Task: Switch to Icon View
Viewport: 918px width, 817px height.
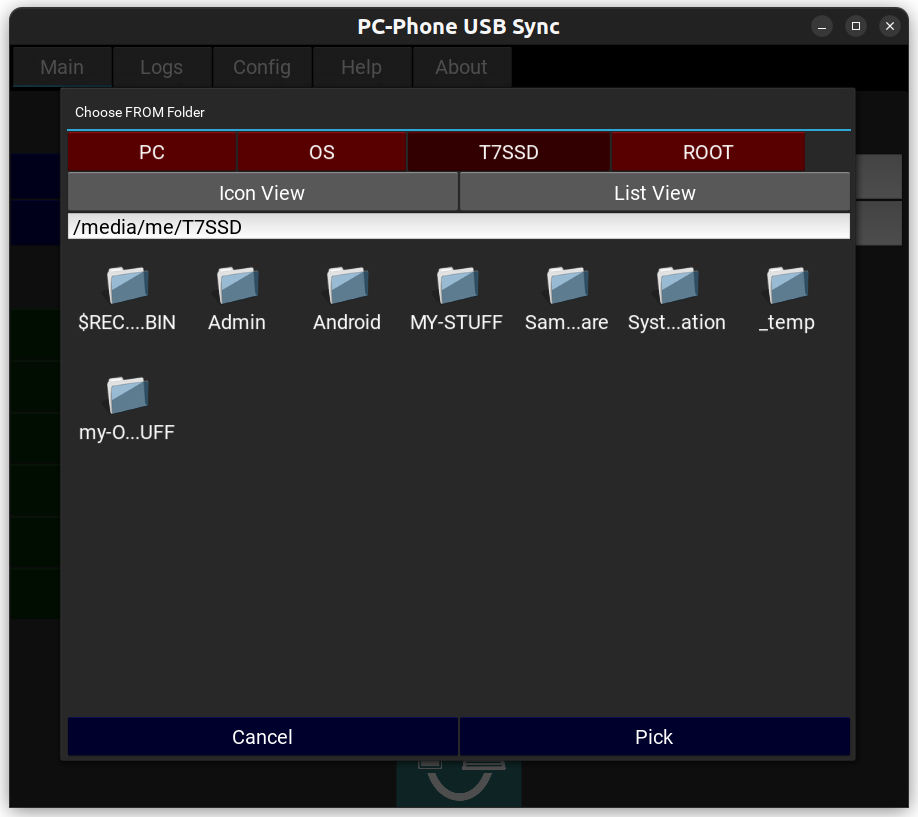Action: point(262,192)
